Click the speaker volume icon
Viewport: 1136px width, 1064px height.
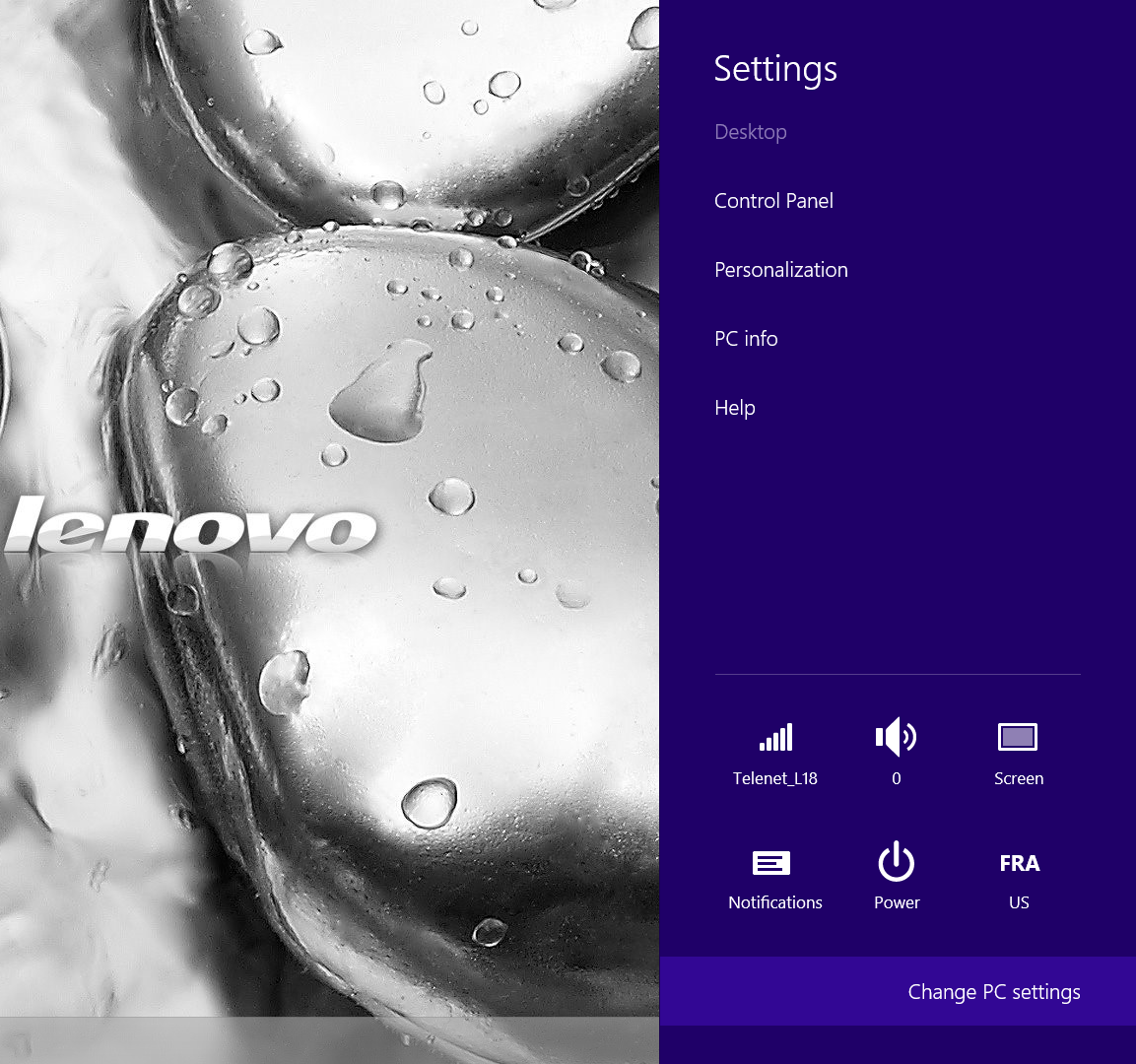(896, 737)
